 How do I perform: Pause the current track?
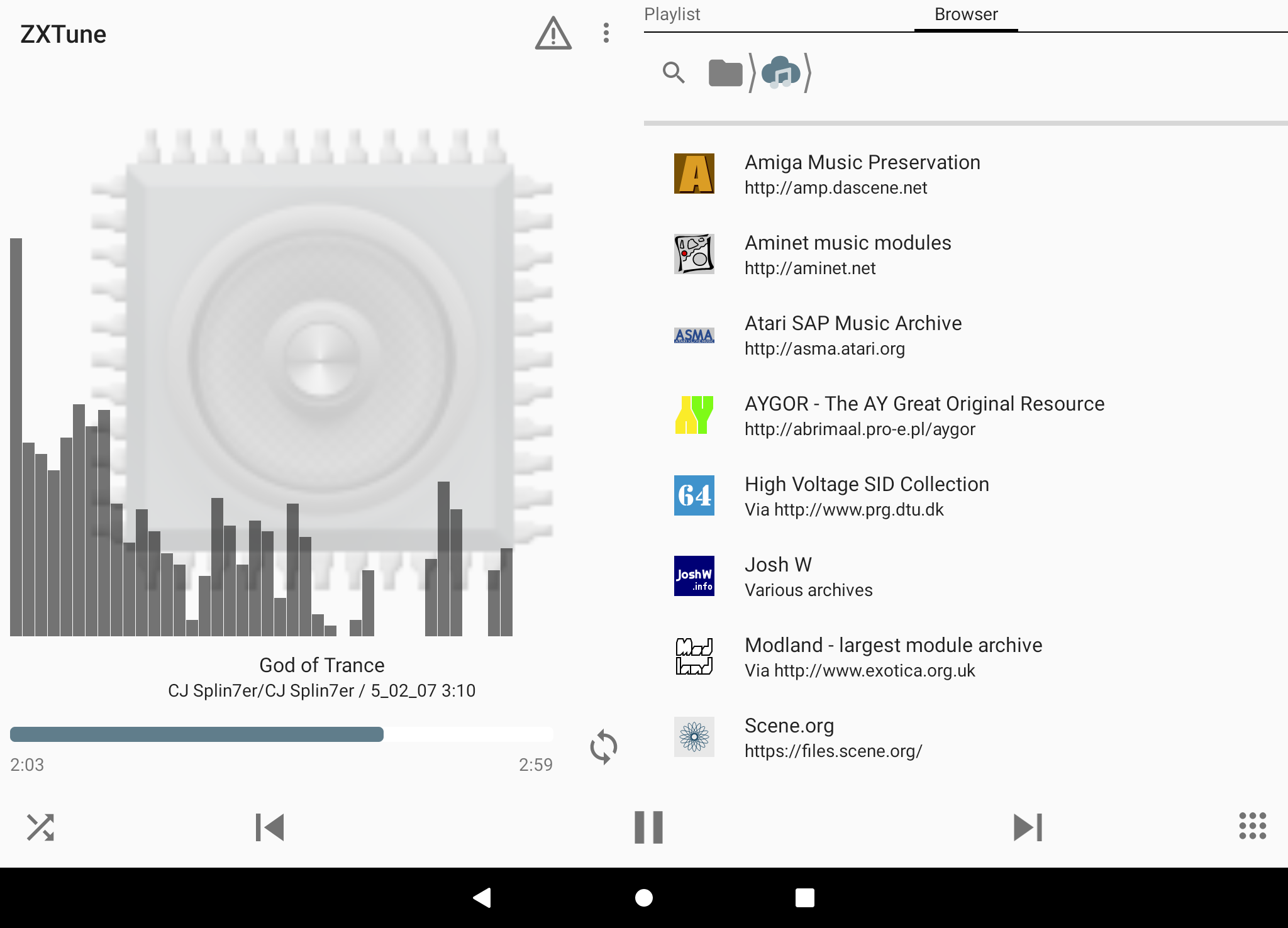pyautogui.click(x=648, y=827)
